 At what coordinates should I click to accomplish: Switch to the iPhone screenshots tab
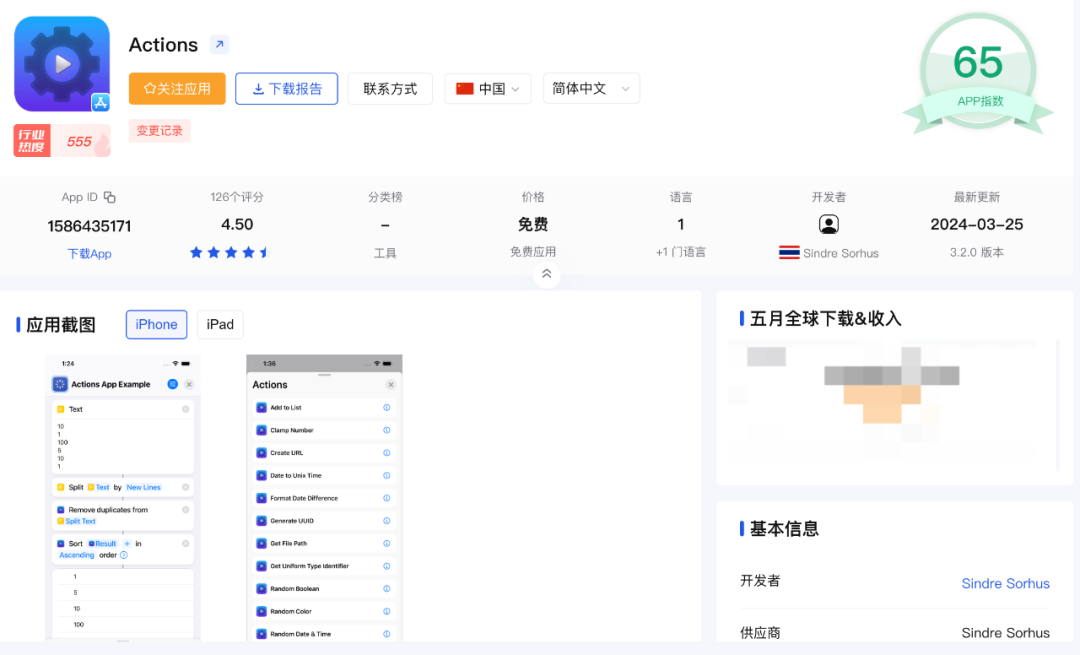coord(156,324)
